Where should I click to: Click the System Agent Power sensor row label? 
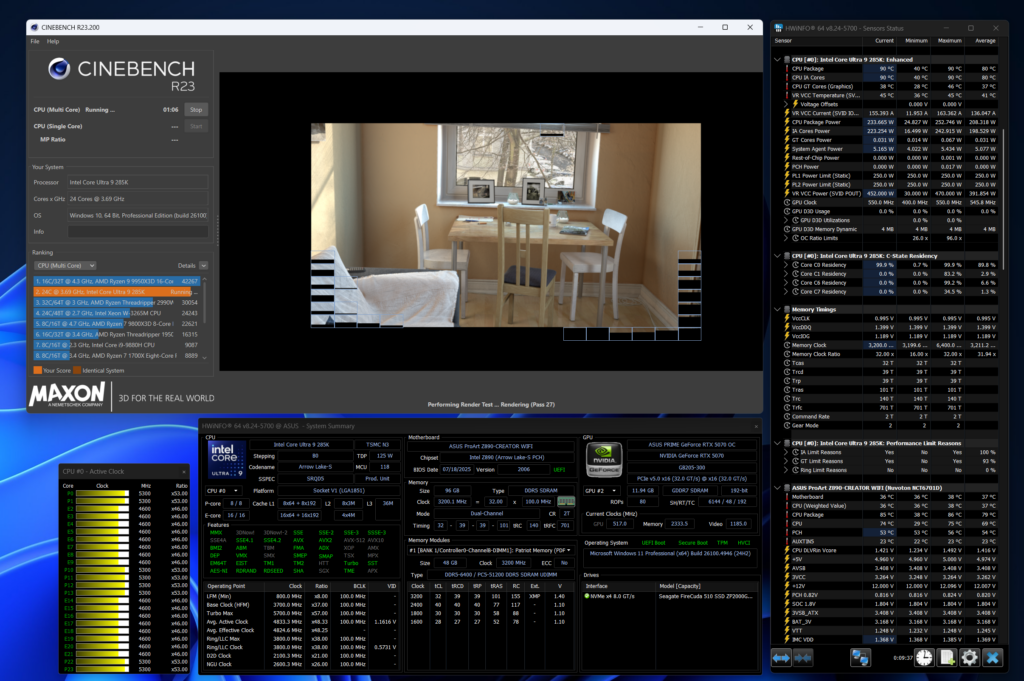coord(817,149)
